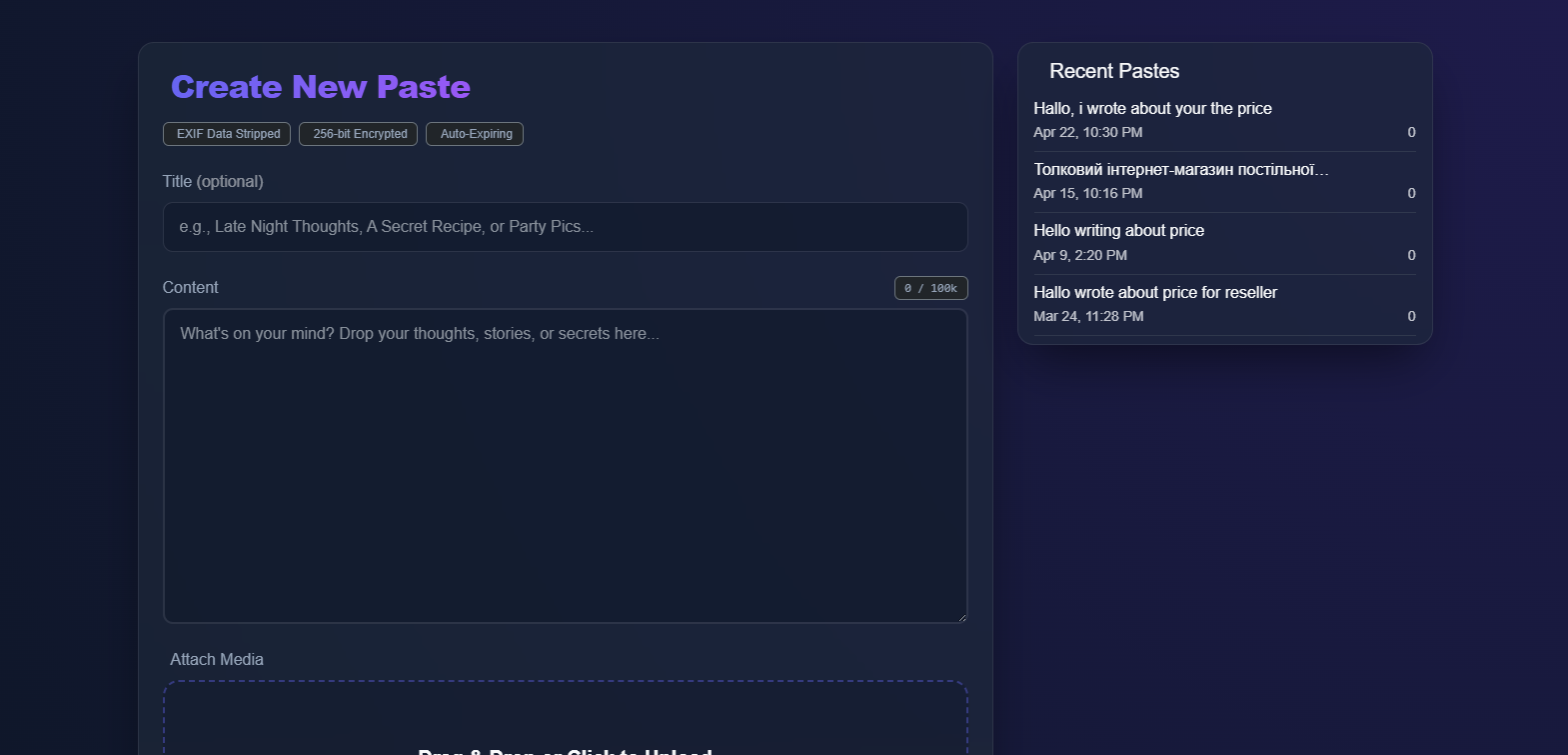This screenshot has width=1568, height=755.
Task: Click the Title (optional) input field
Action: click(x=565, y=227)
